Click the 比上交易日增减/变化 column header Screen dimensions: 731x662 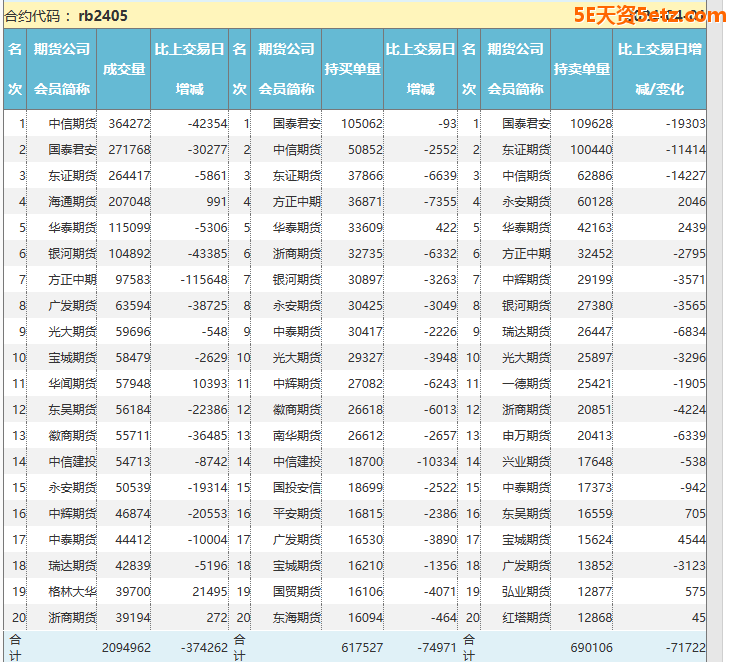[659, 69]
